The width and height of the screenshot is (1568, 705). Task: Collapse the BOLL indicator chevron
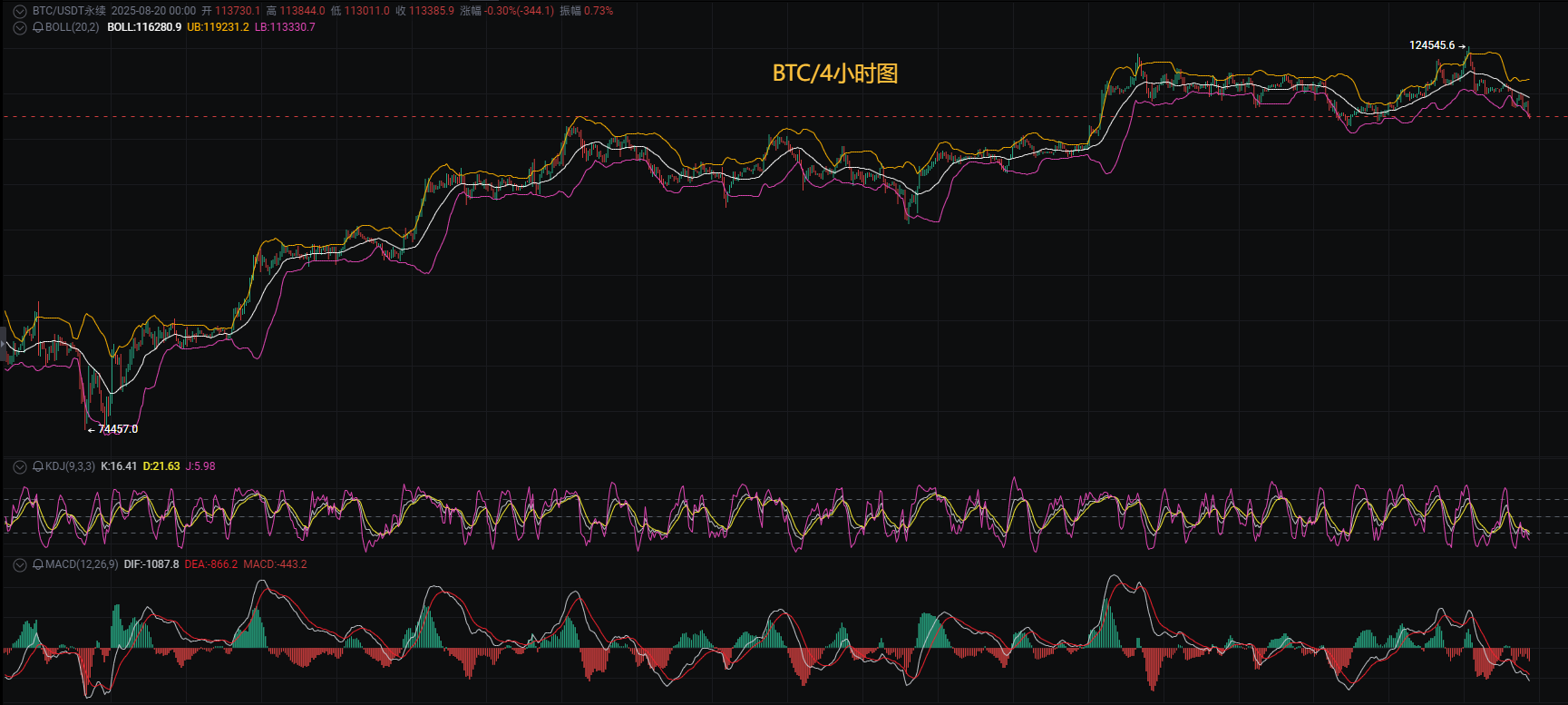pos(19,27)
